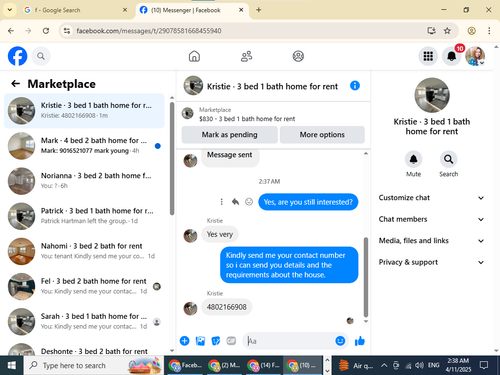The height and width of the screenshot is (375, 500).
Task: Install app icon in address bar
Action: coord(431,31)
